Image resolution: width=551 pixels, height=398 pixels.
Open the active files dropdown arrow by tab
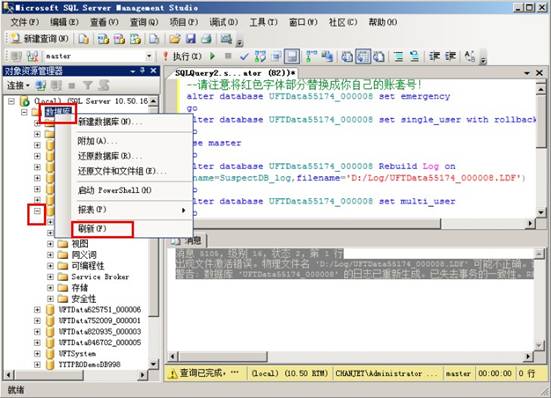pyautogui.click(x=527, y=73)
